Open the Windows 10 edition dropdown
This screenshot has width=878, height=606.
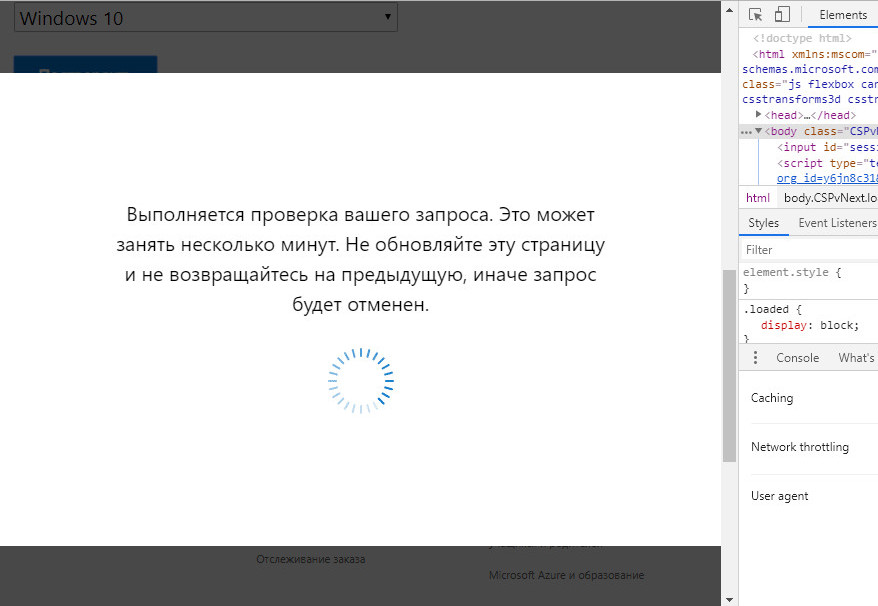coord(206,17)
